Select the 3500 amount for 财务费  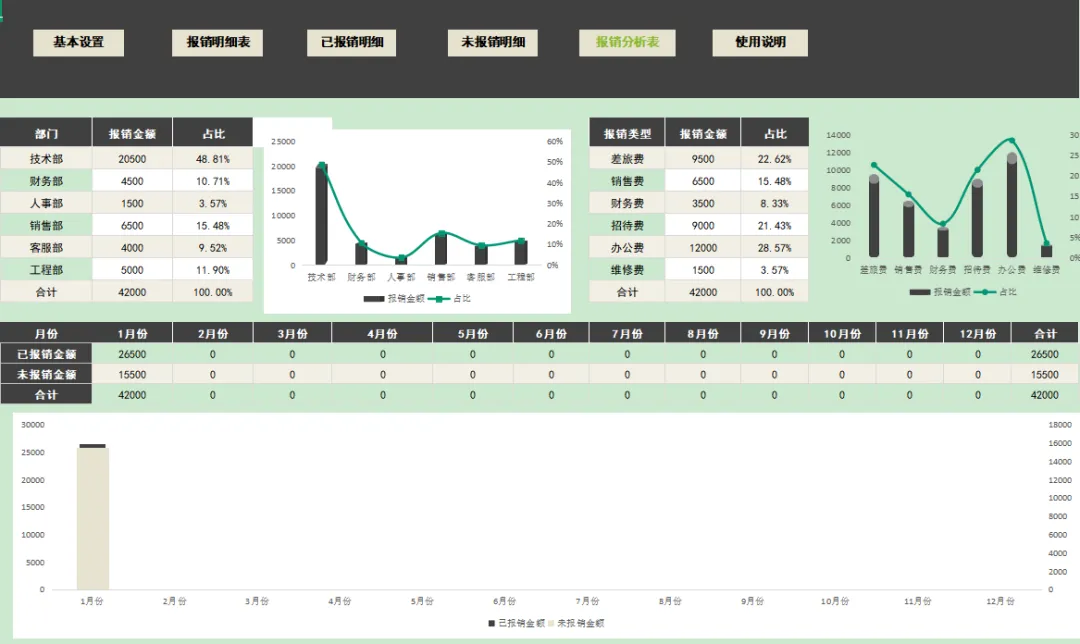click(x=703, y=203)
